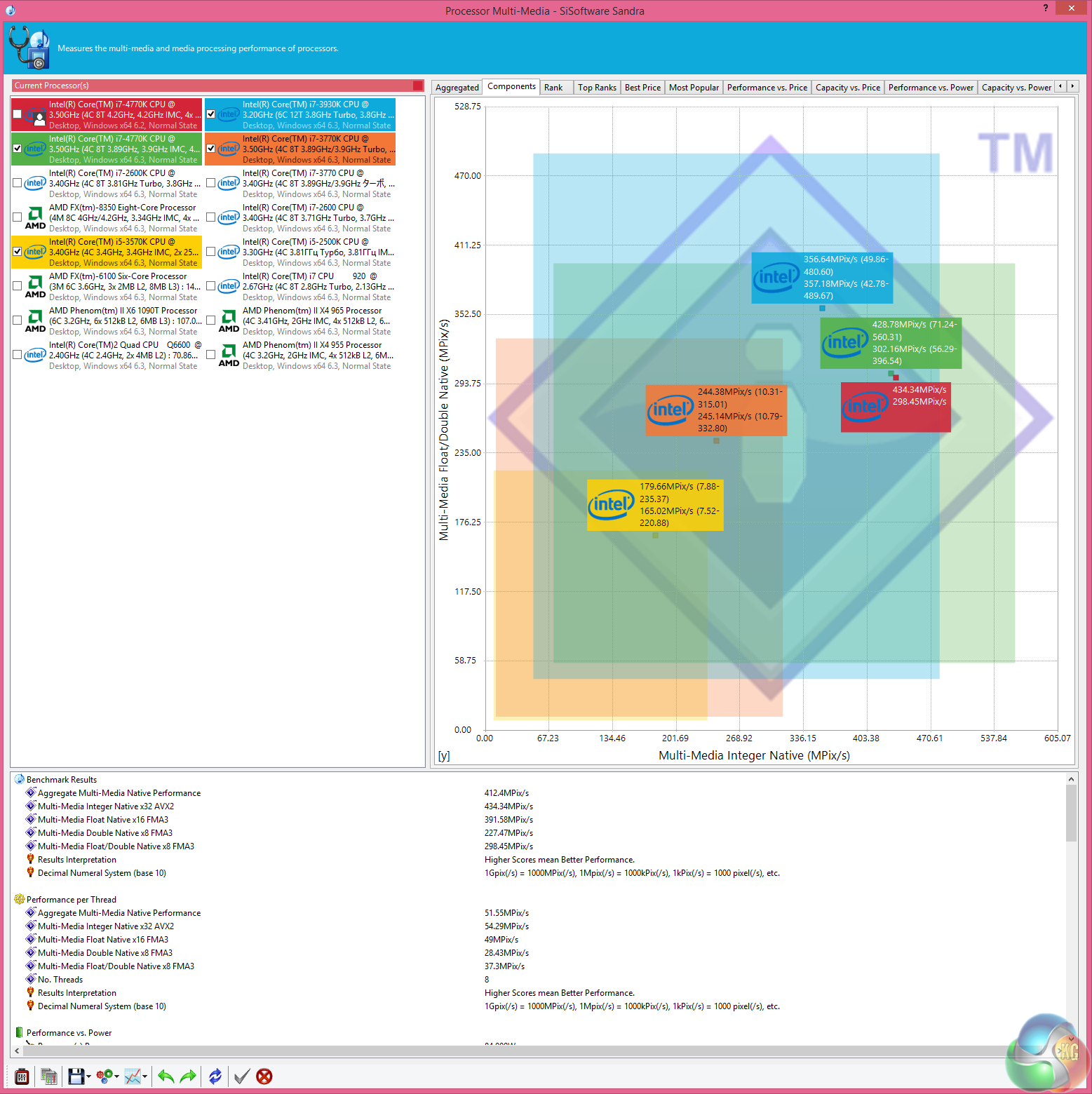This screenshot has width=1092, height=1094.
Task: Select the Multi-Media Integer Native x32 AVX2 434.34MPix/s row
Action: [x=544, y=806]
